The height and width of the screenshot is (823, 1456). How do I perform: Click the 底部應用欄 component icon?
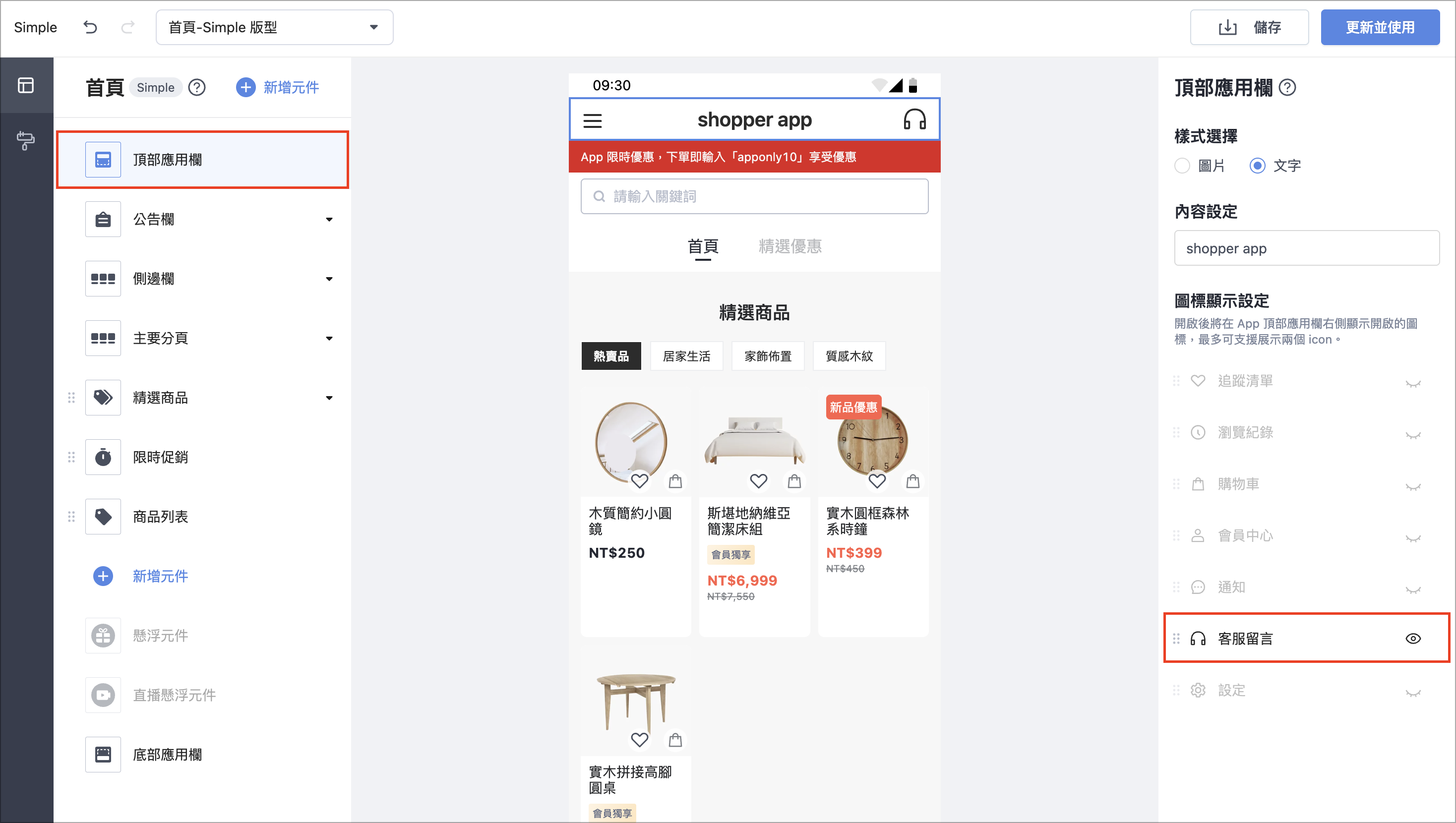[103, 755]
